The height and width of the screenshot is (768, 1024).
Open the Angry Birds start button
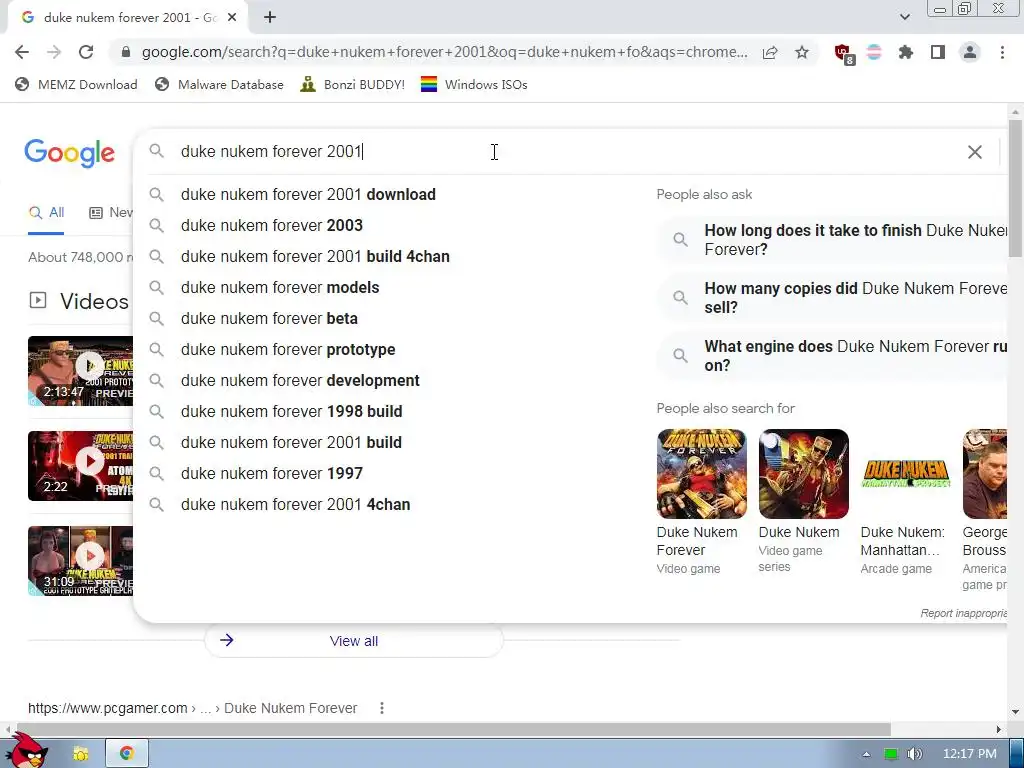(x=27, y=751)
